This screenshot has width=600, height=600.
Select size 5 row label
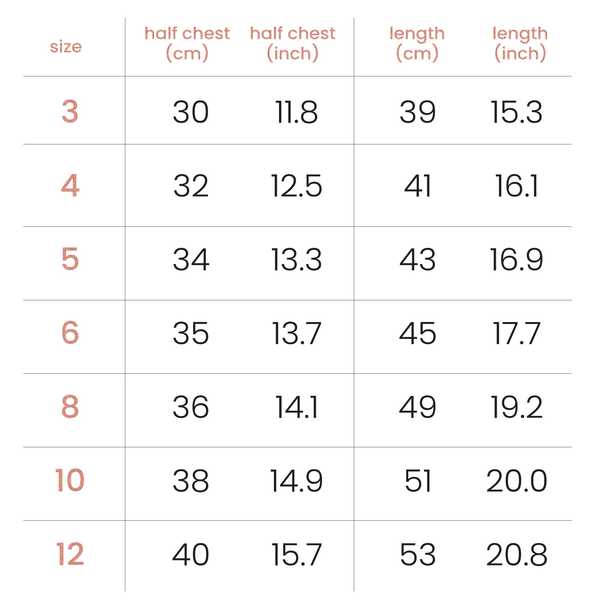click(x=70, y=259)
